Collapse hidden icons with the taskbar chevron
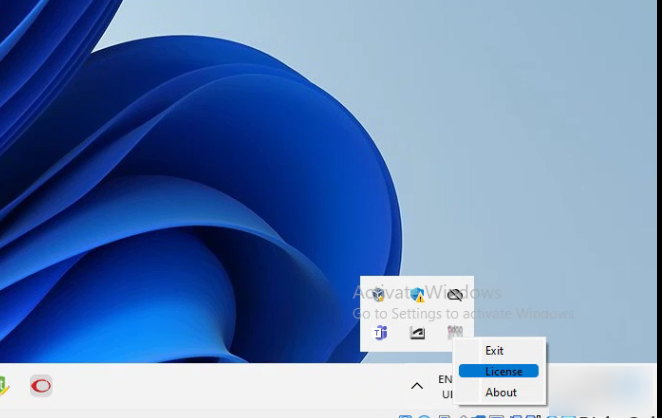The height and width of the screenshot is (418, 662). tap(417, 385)
